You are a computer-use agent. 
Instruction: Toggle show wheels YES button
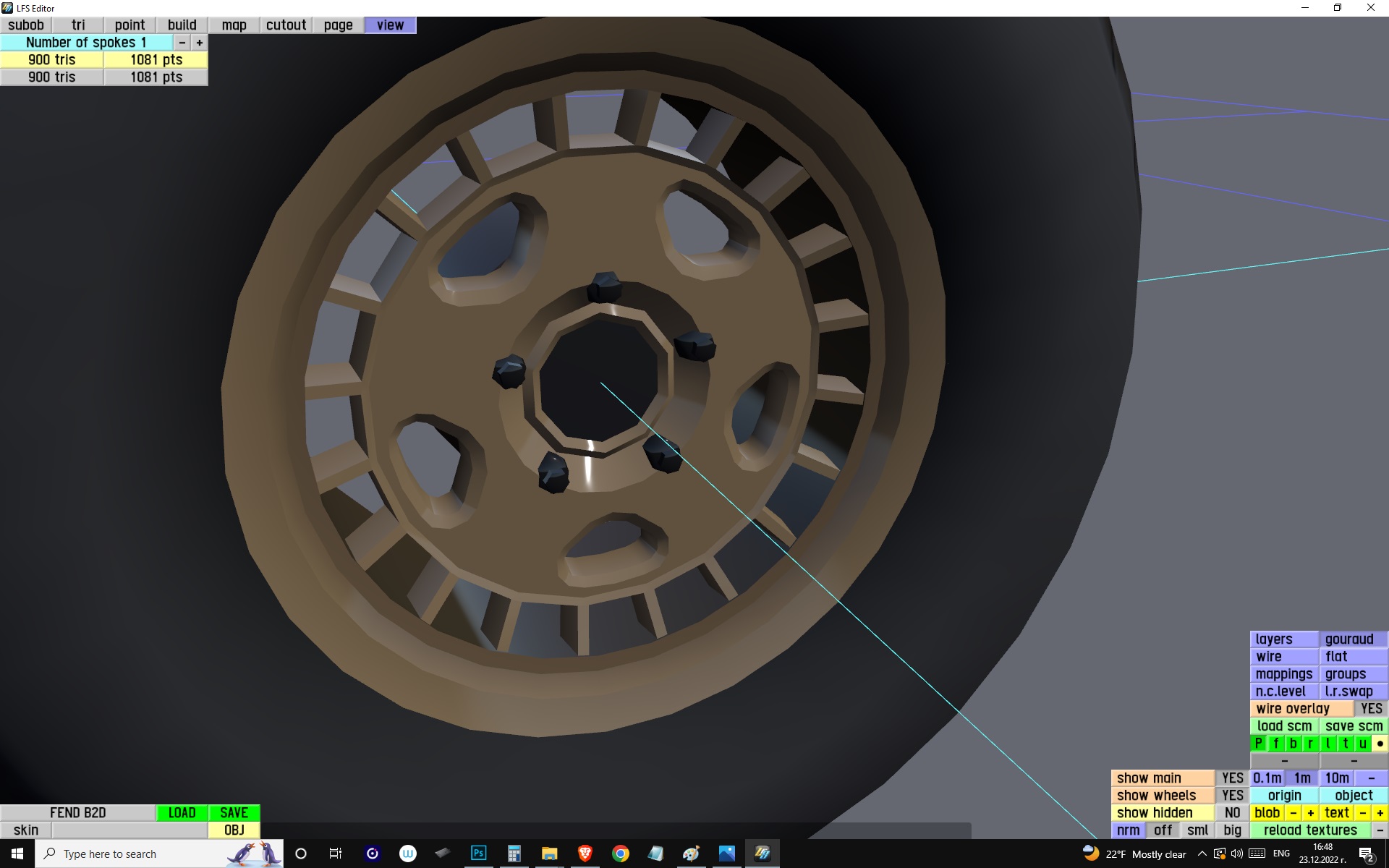pos(1232,796)
